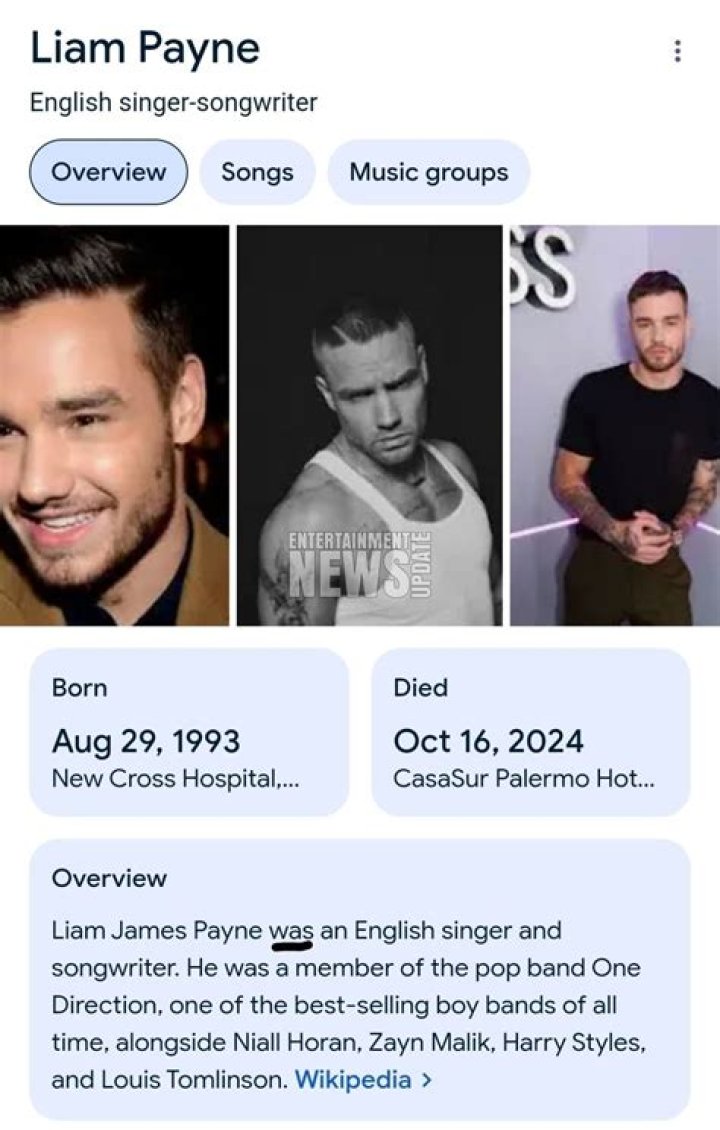
Task: Select the English singer-songwriter subtitle
Action: pyautogui.click(x=172, y=101)
